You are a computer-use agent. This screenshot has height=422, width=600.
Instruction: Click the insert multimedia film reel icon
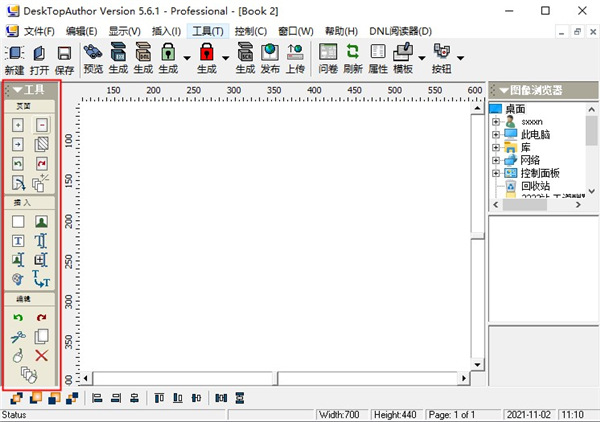18,279
